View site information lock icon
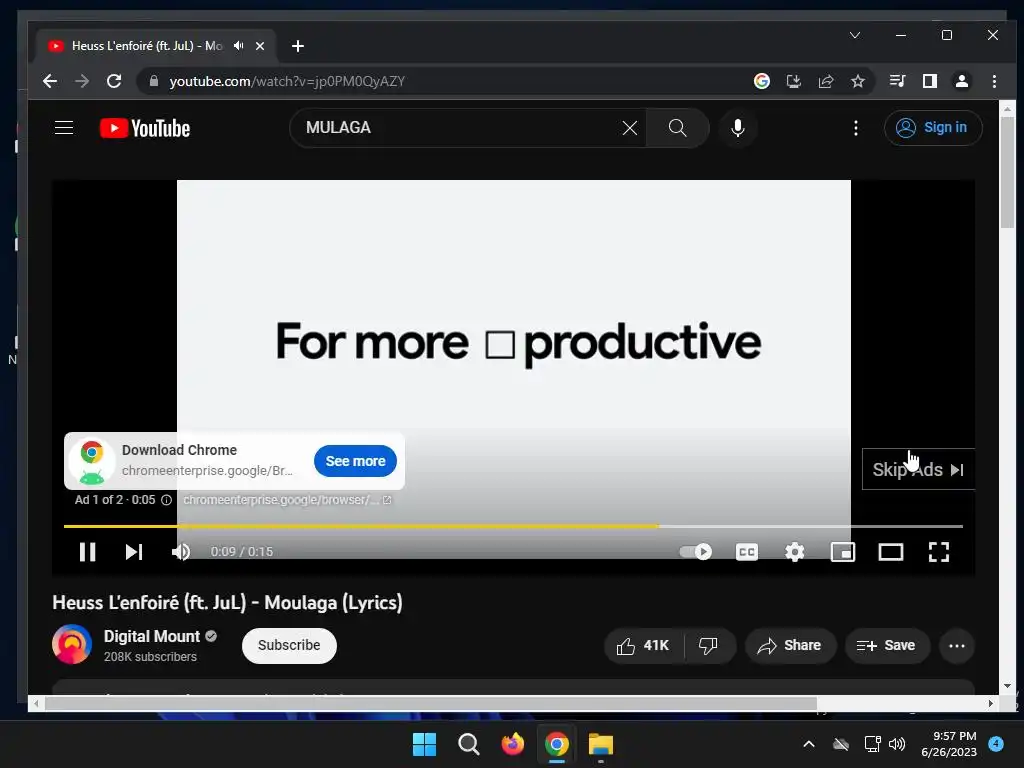1024x768 pixels. [154, 81]
